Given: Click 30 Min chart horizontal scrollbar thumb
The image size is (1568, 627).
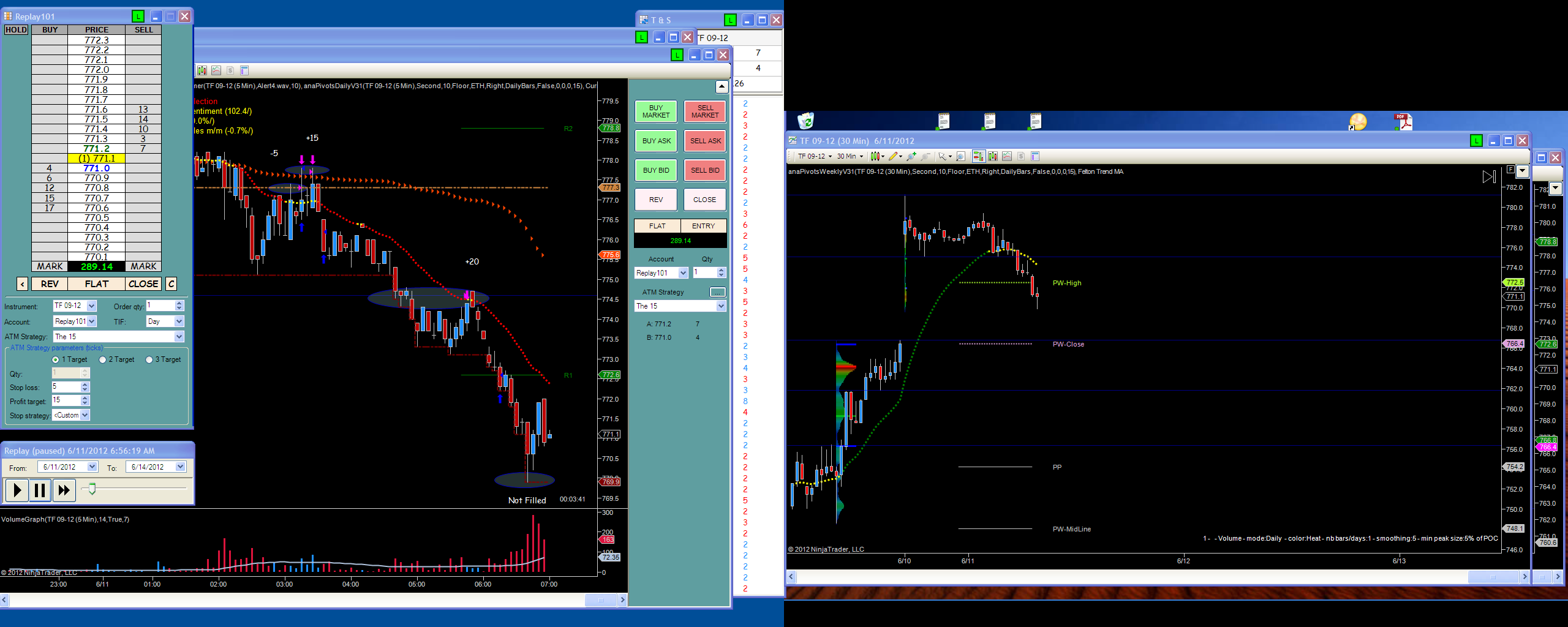Looking at the screenshot, I should click(x=1493, y=577).
